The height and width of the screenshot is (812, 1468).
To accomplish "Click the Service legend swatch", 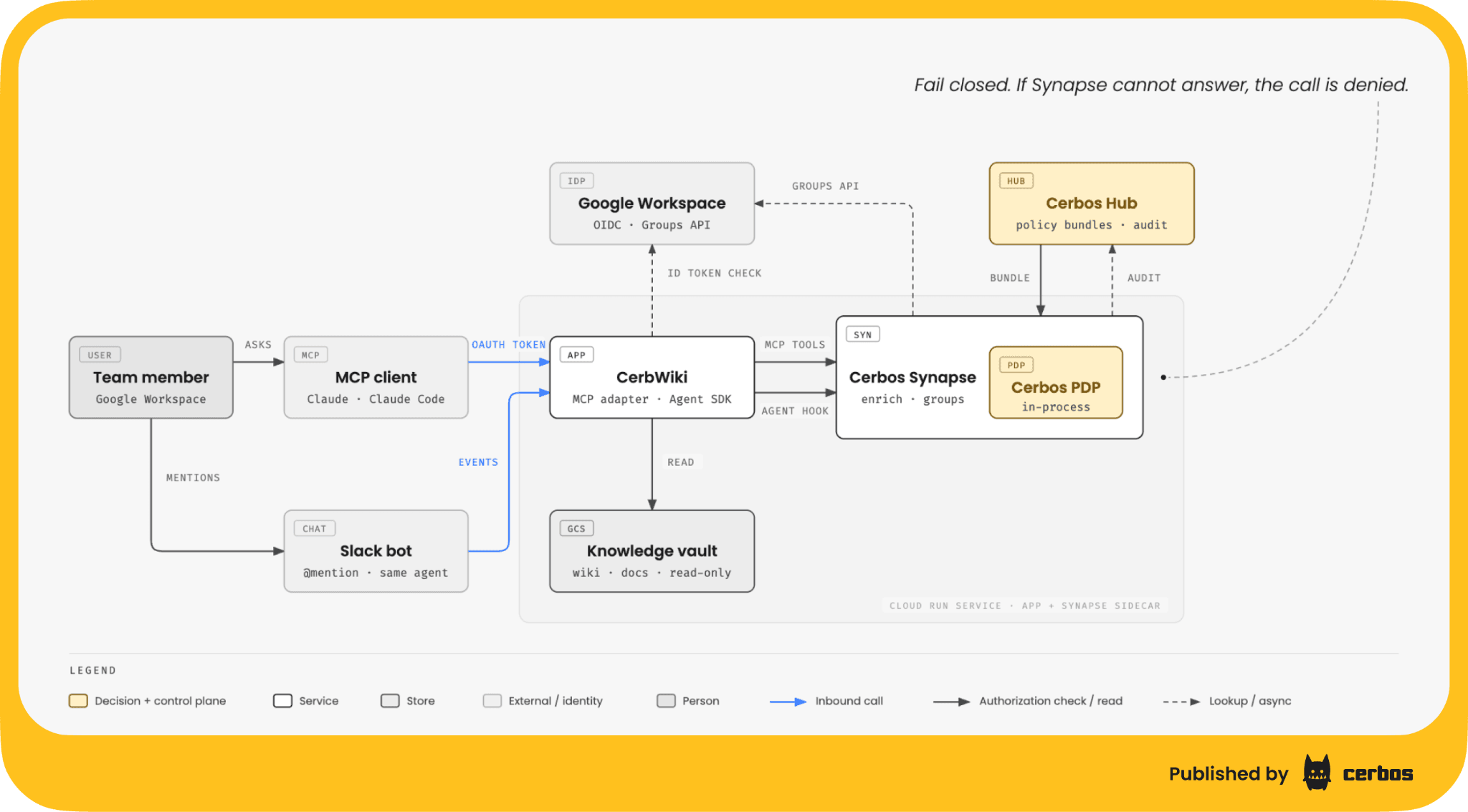I will (x=282, y=701).
